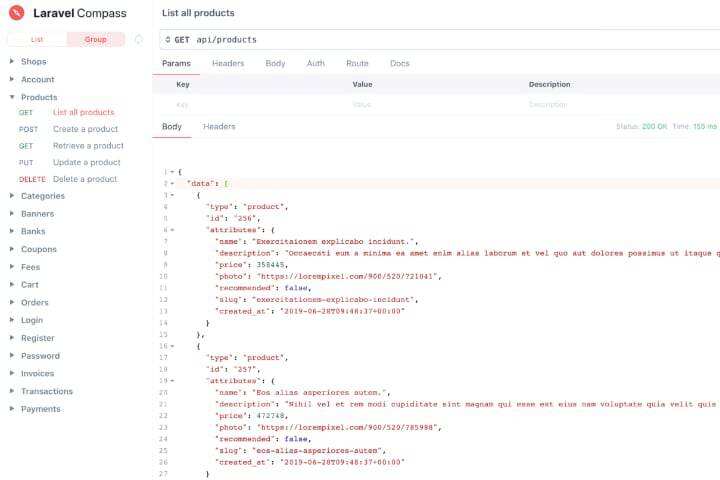Click the 'List all products' page heading
The image size is (720, 480).
click(x=198, y=13)
